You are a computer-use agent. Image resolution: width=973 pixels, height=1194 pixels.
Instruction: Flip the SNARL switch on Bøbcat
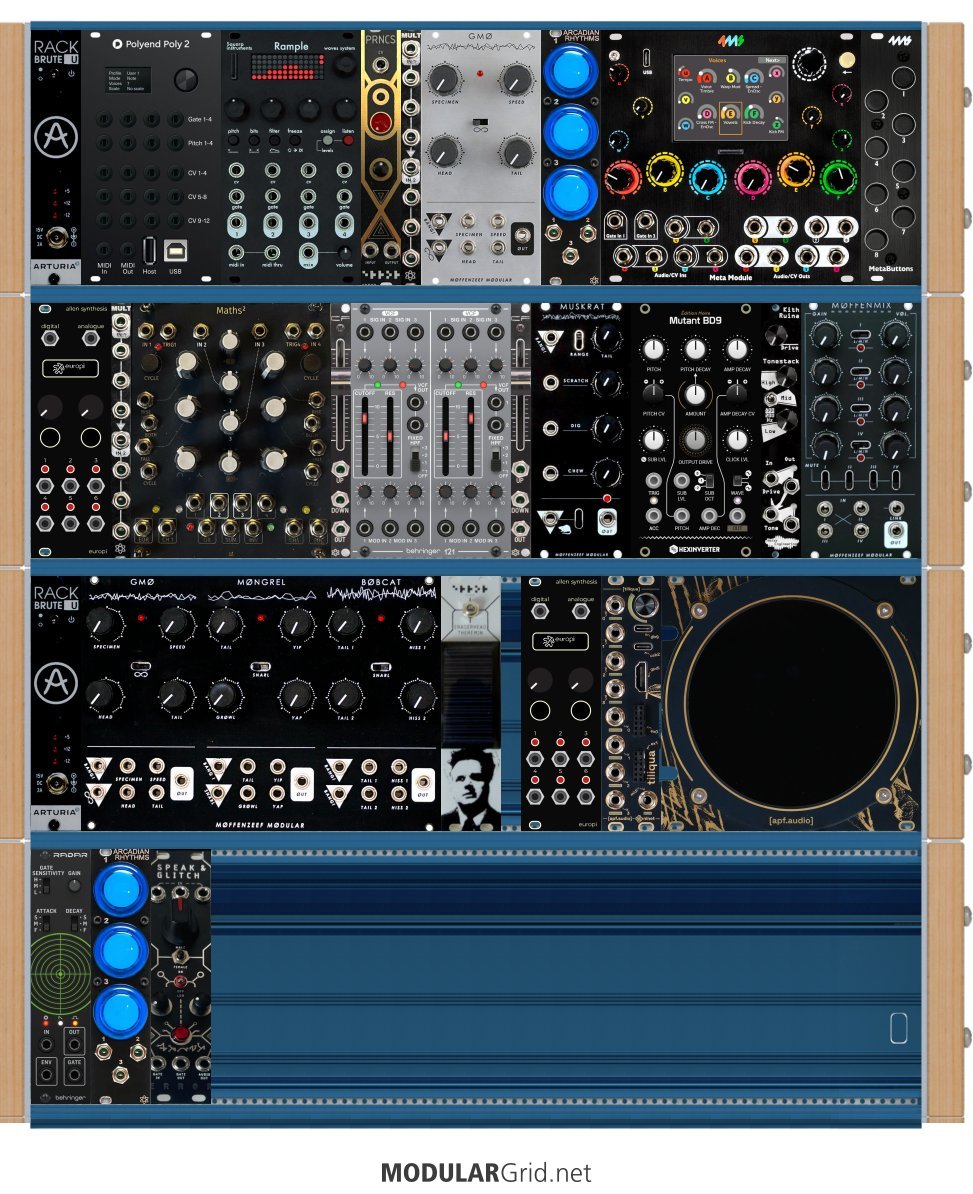tap(381, 666)
